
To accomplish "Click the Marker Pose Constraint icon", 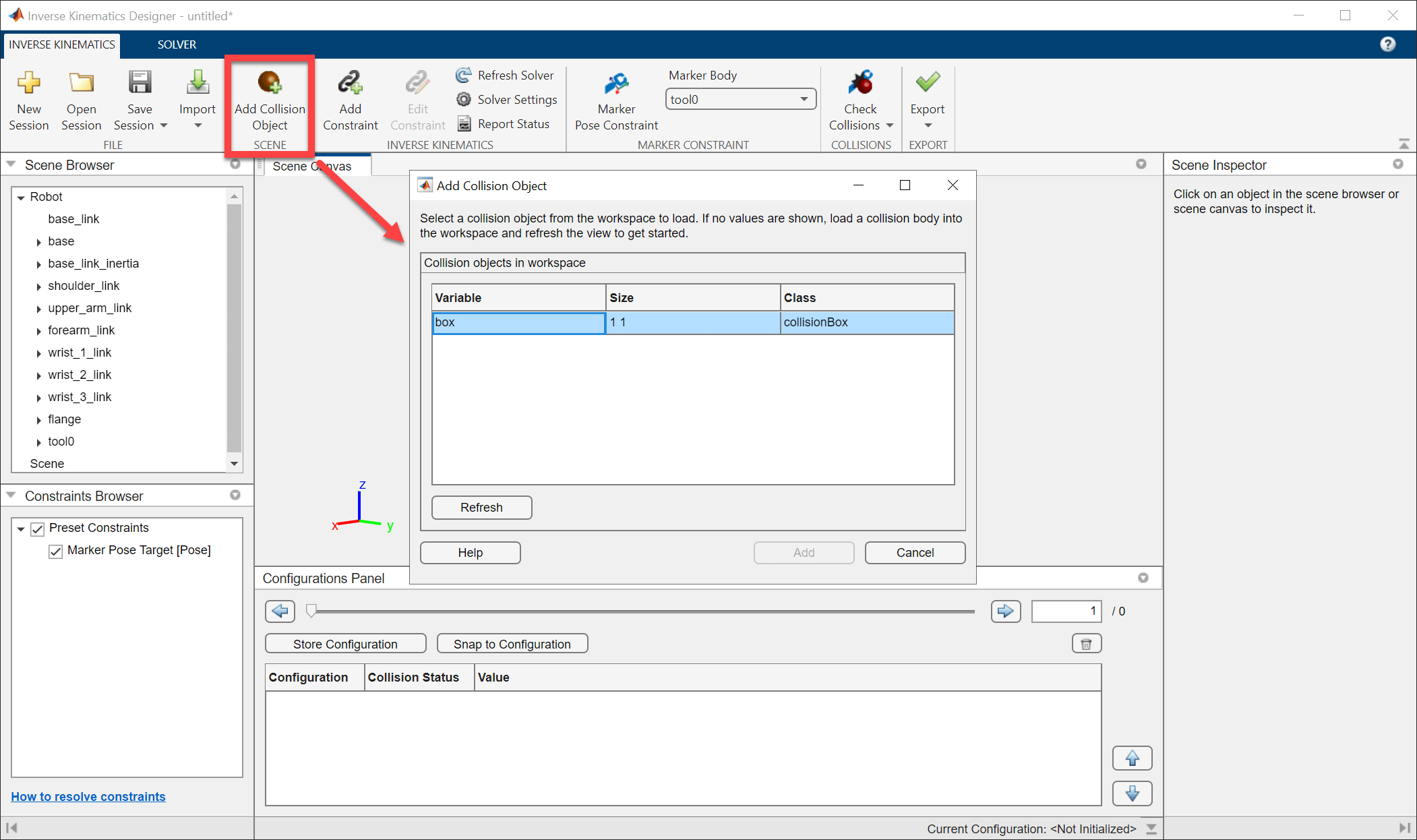I will tap(616, 84).
